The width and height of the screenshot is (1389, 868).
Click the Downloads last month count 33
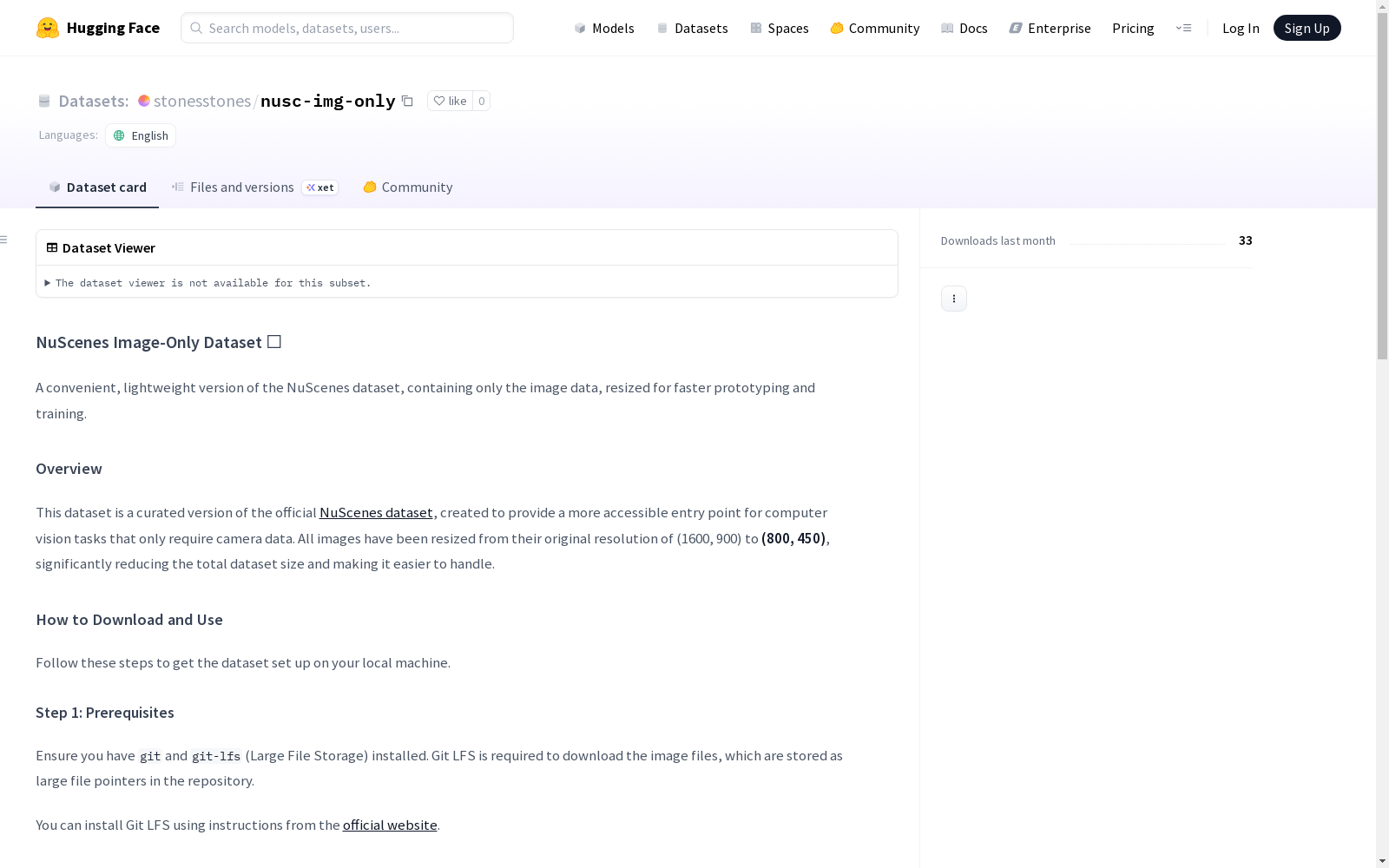1245,240
